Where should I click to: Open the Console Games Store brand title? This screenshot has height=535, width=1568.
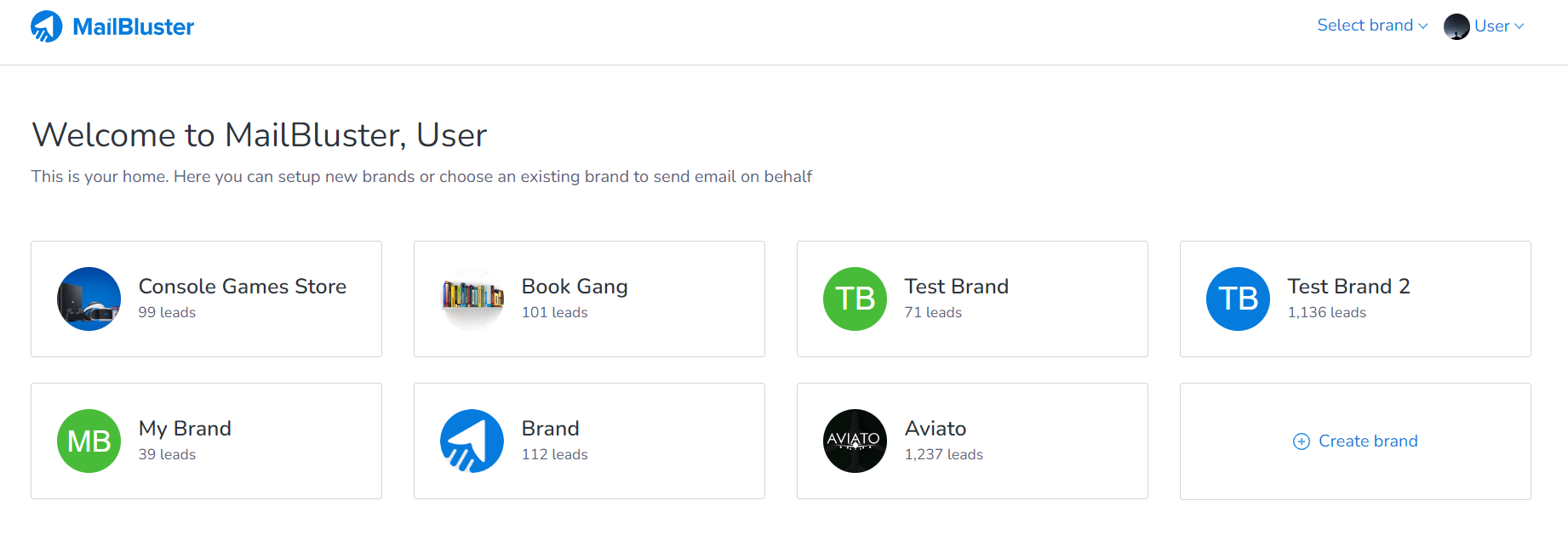pyautogui.click(x=242, y=287)
